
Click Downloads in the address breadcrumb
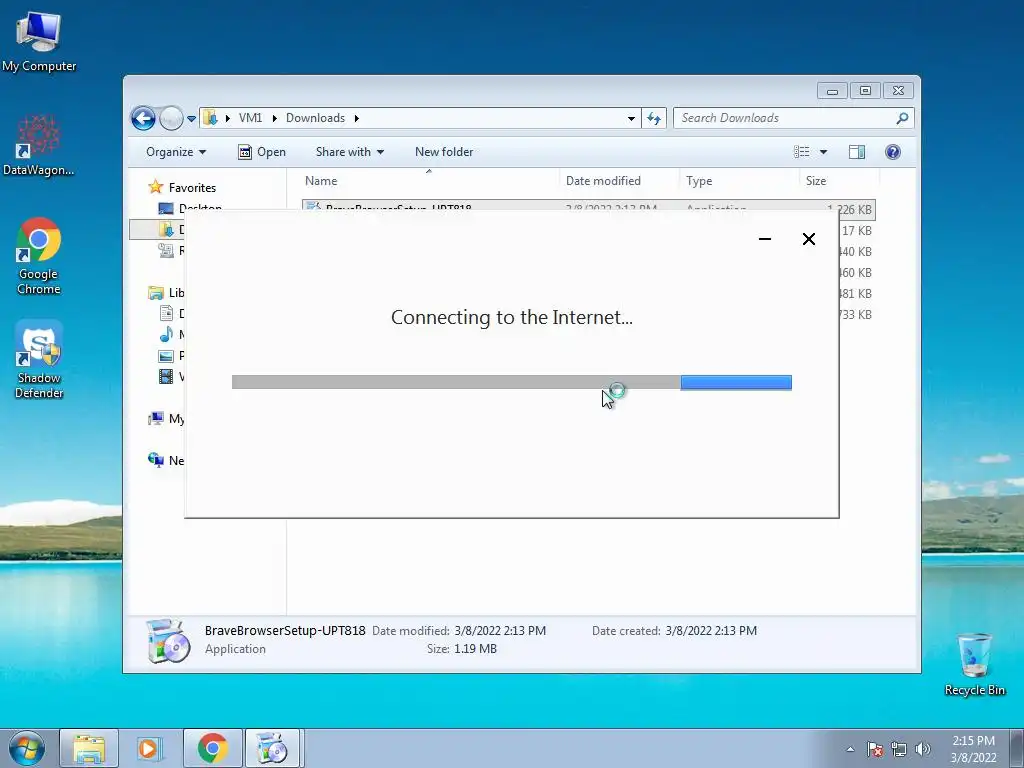[315, 118]
